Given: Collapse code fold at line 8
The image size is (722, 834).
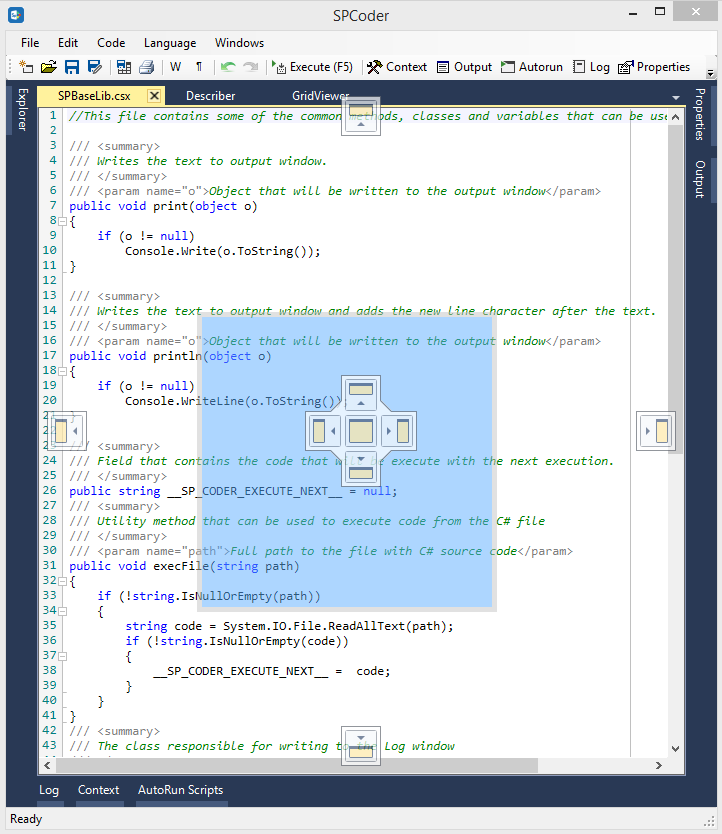Looking at the screenshot, I should [x=62, y=221].
